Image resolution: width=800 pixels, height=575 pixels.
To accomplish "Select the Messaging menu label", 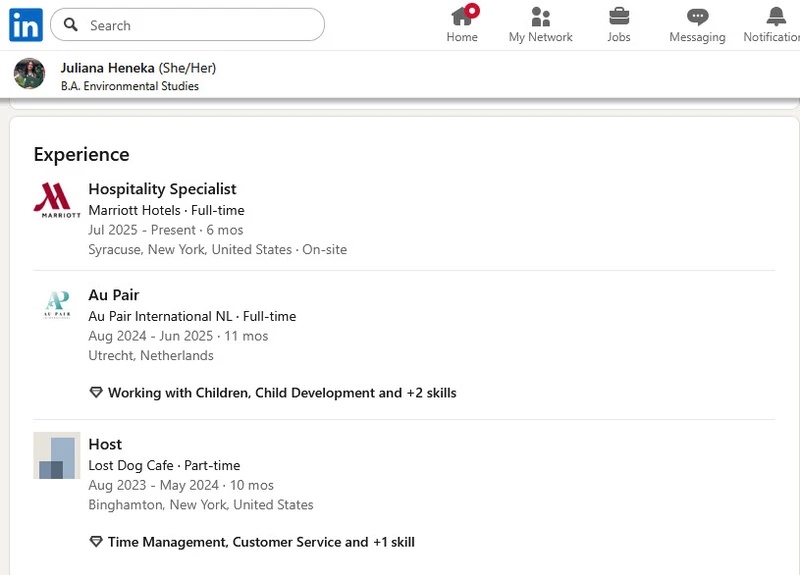I will [x=697, y=37].
